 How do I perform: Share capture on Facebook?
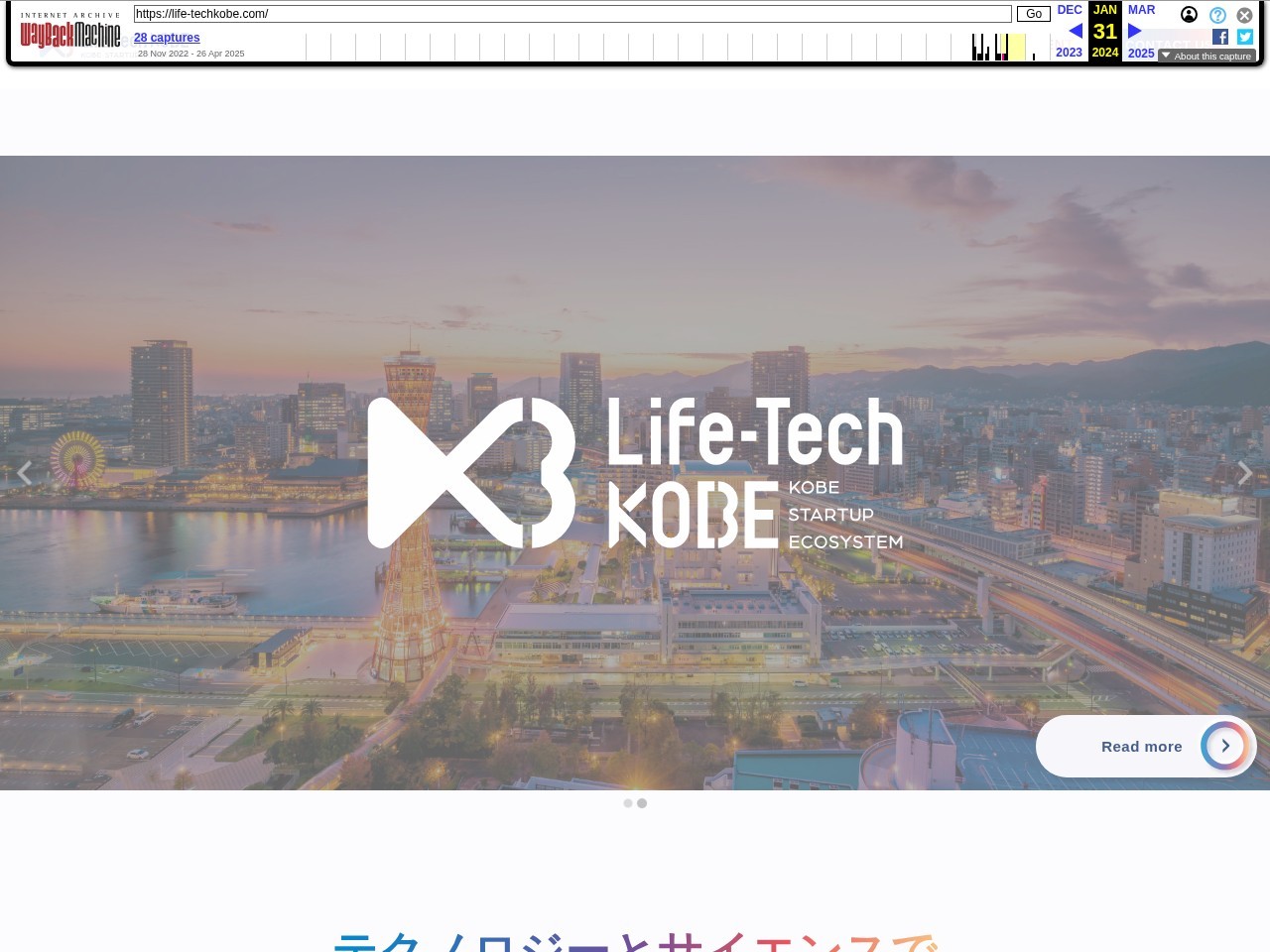pyautogui.click(x=1220, y=37)
